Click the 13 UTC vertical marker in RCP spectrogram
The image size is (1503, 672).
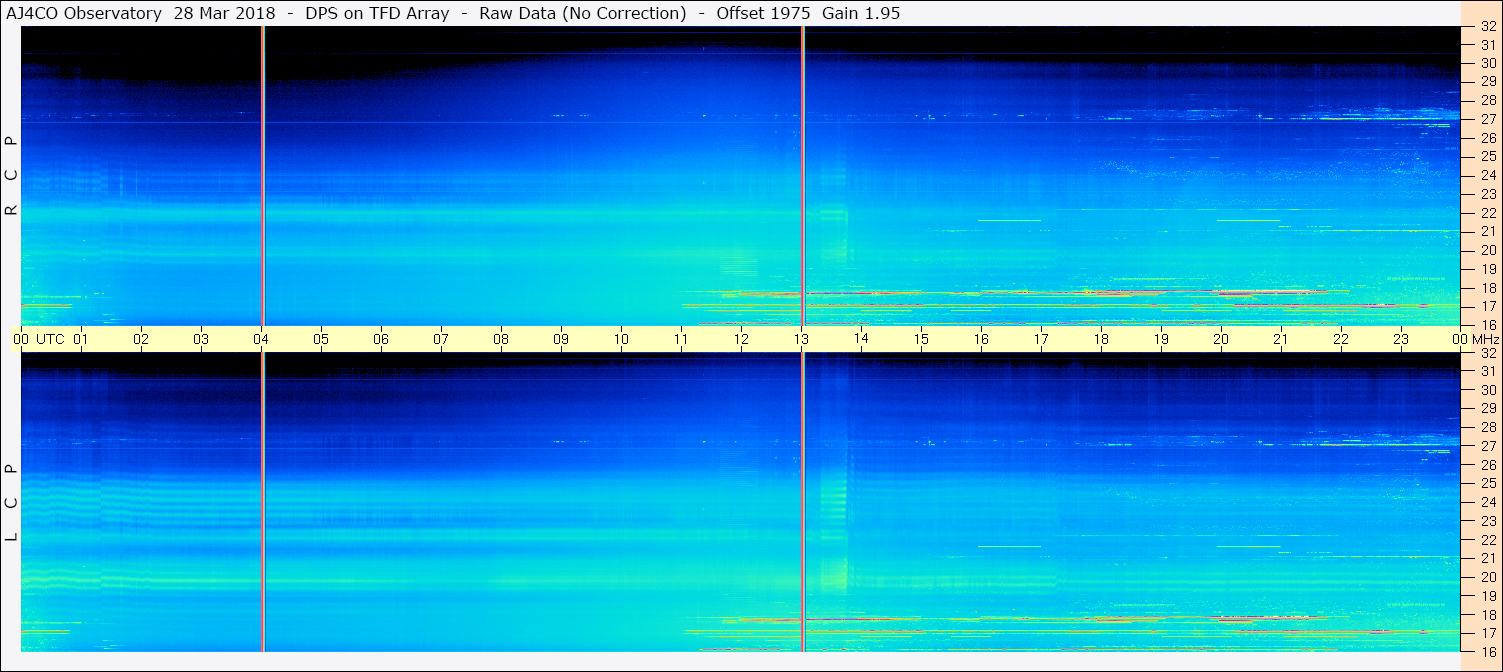pos(803,176)
